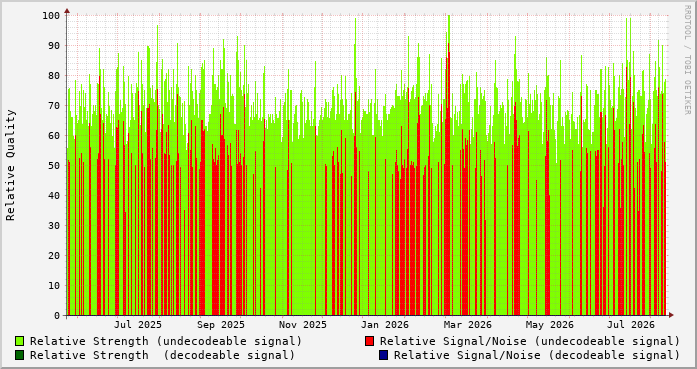Click the dark green decodeable strength legend swatch

point(20,355)
